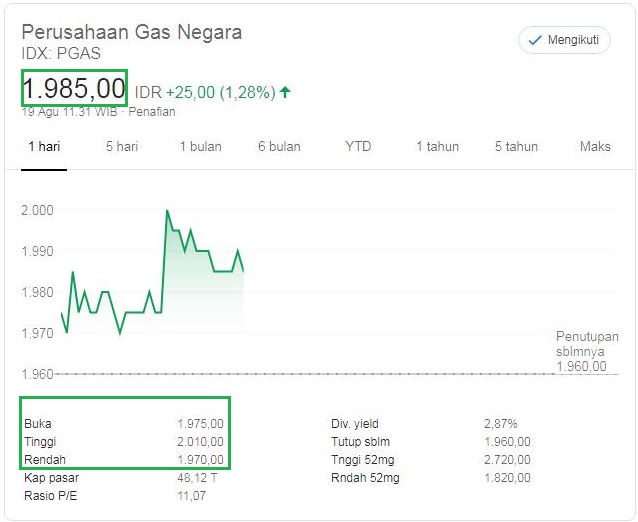Image resolution: width=638 pixels, height=522 pixels.
Task: Open the 1 bulan chart range
Action: click(200, 146)
